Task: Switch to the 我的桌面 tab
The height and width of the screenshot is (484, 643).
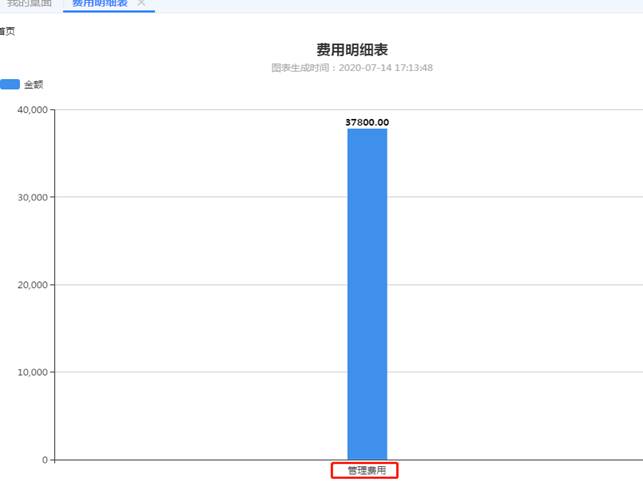Action: [30, 4]
